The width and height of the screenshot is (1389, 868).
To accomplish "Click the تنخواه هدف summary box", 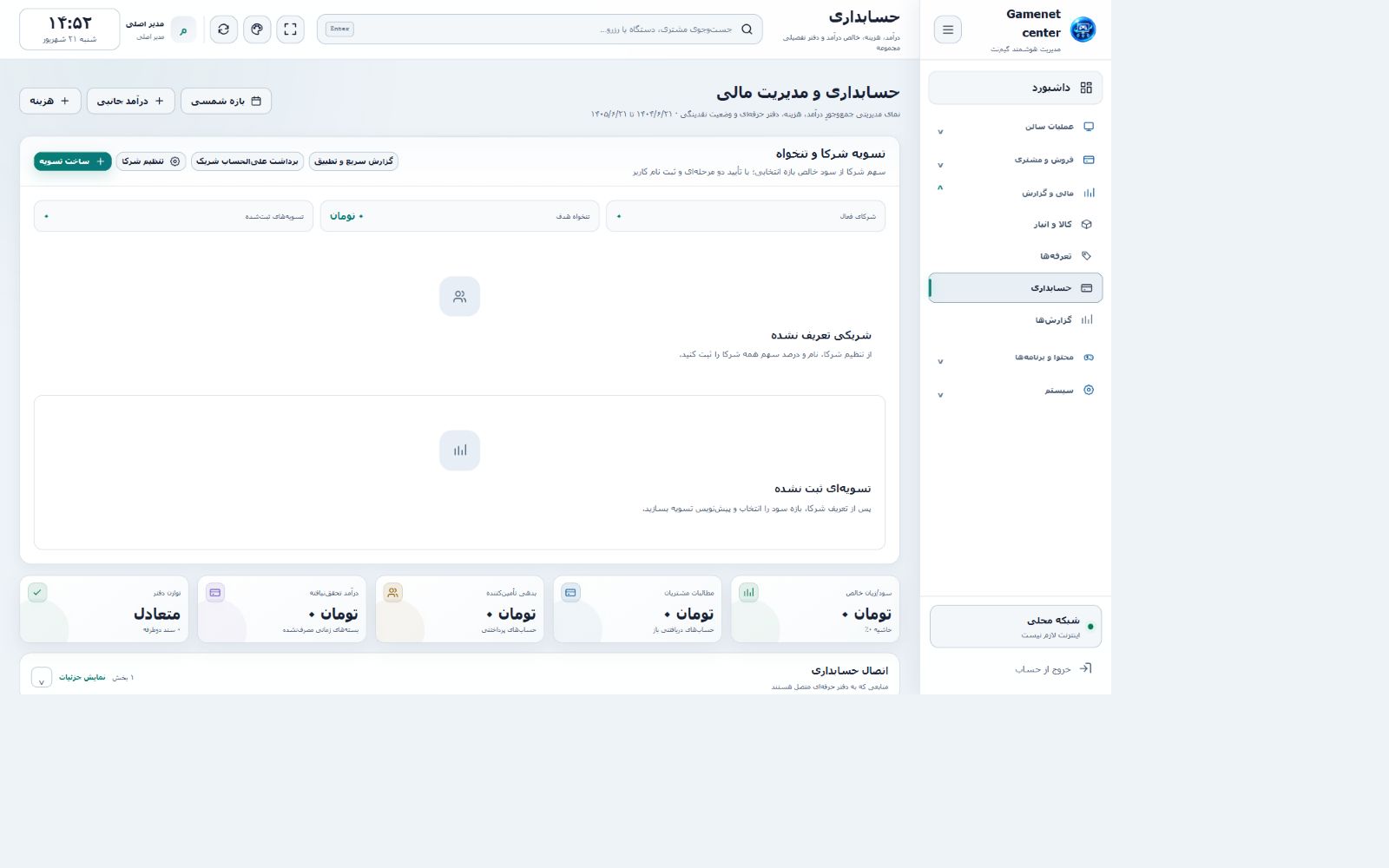I will pyautogui.click(x=460, y=216).
